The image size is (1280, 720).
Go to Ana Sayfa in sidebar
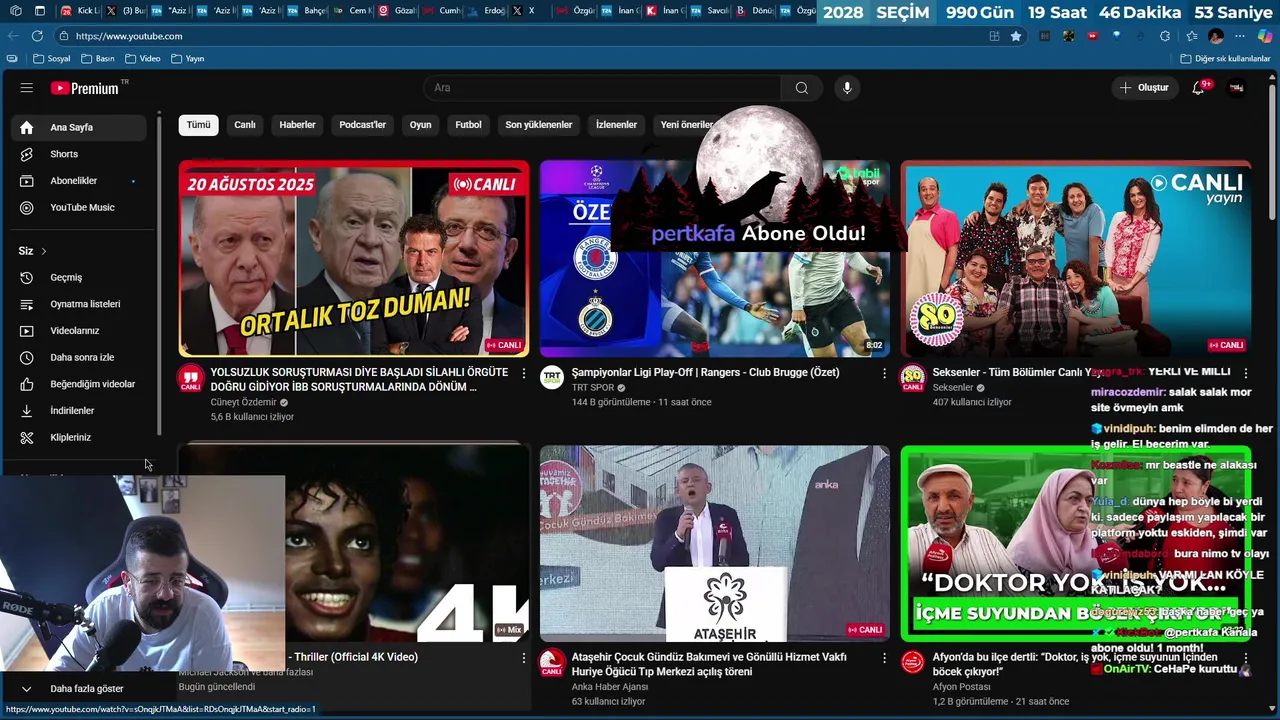click(x=79, y=127)
